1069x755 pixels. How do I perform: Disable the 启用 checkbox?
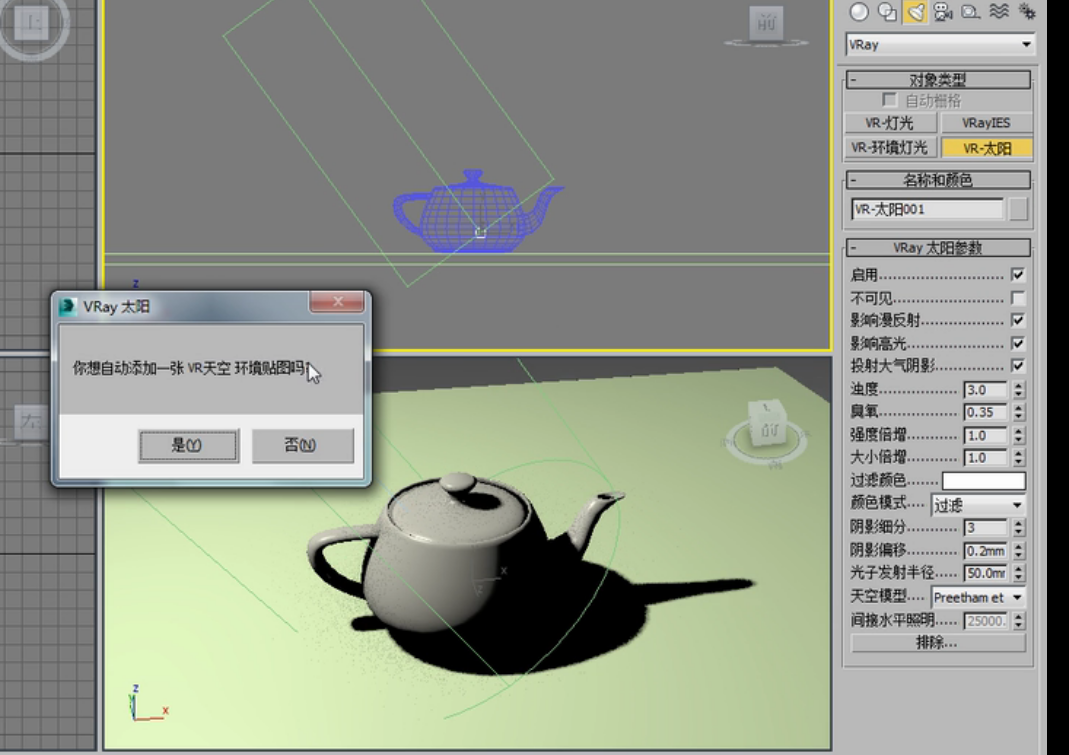(x=1018, y=275)
